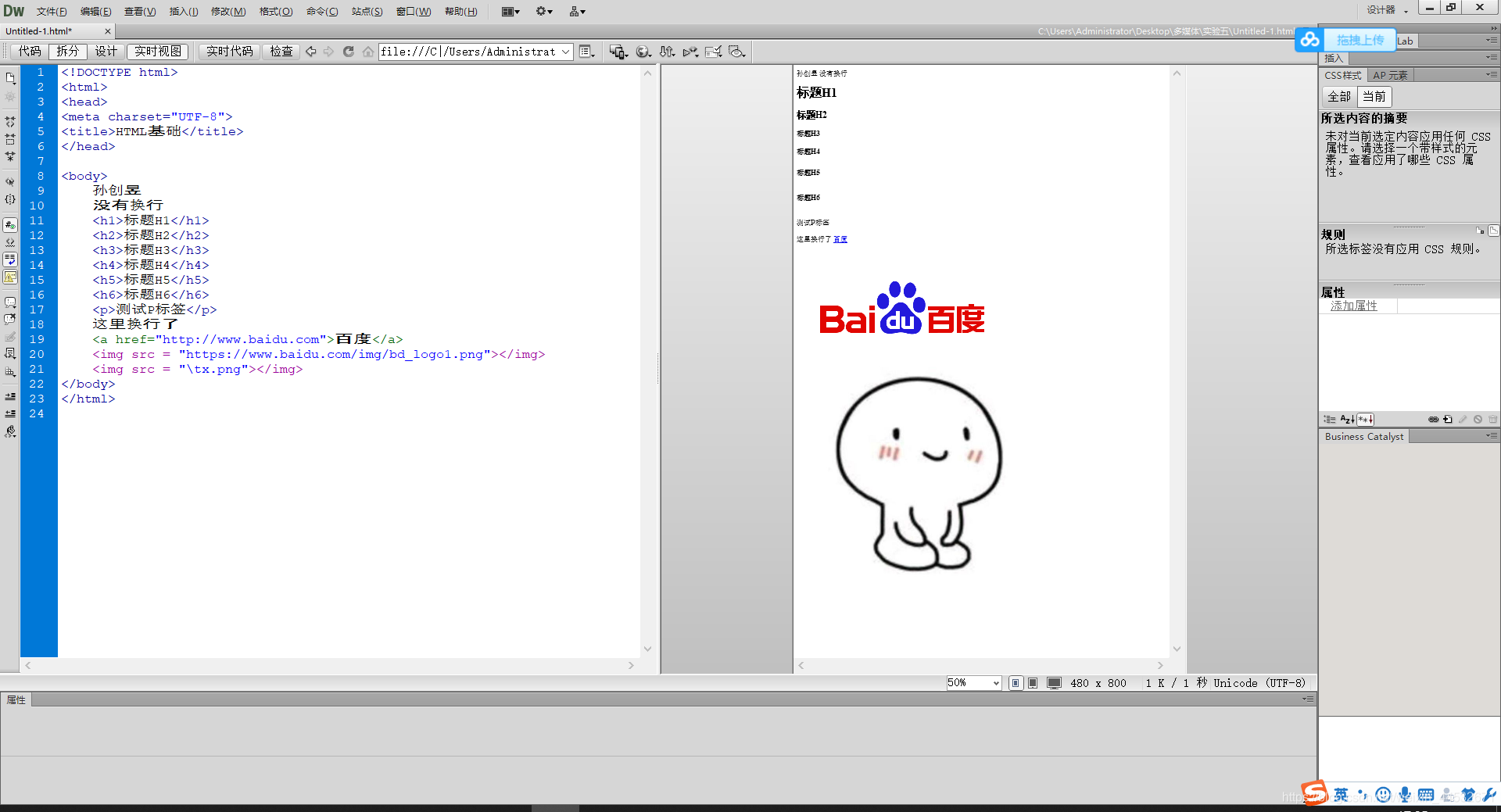This screenshot has height=812, width=1501.
Task: Select the 插入 panel tab
Action: [x=1334, y=59]
